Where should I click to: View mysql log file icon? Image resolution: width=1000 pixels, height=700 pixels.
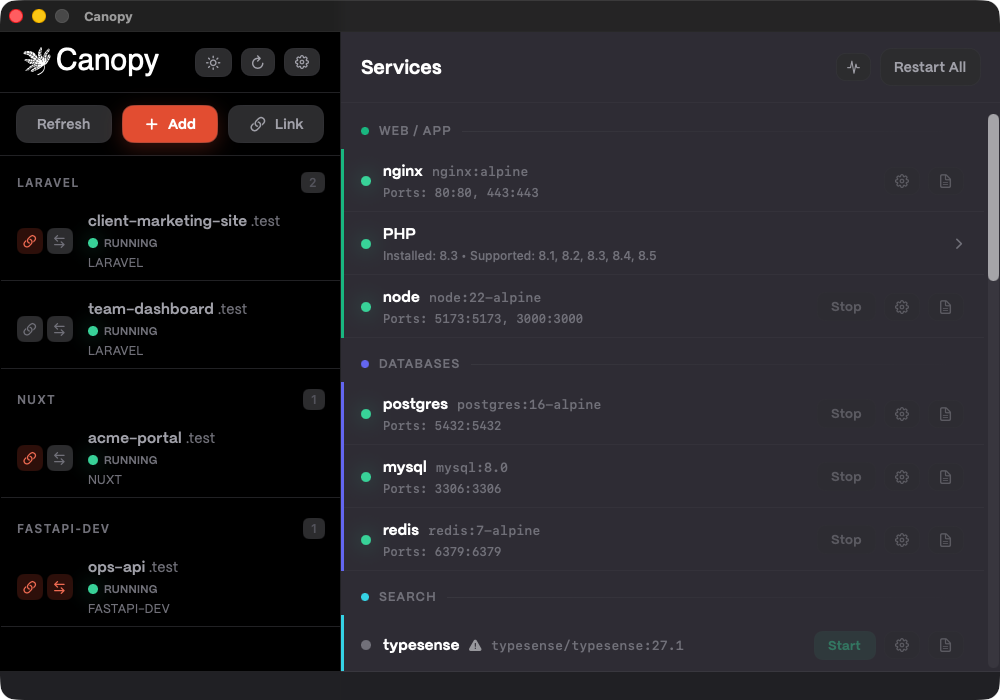[x=945, y=477]
